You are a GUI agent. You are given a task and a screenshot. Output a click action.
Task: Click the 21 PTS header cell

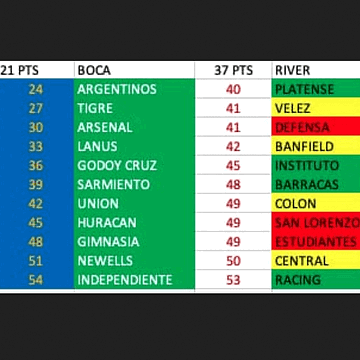point(37,70)
